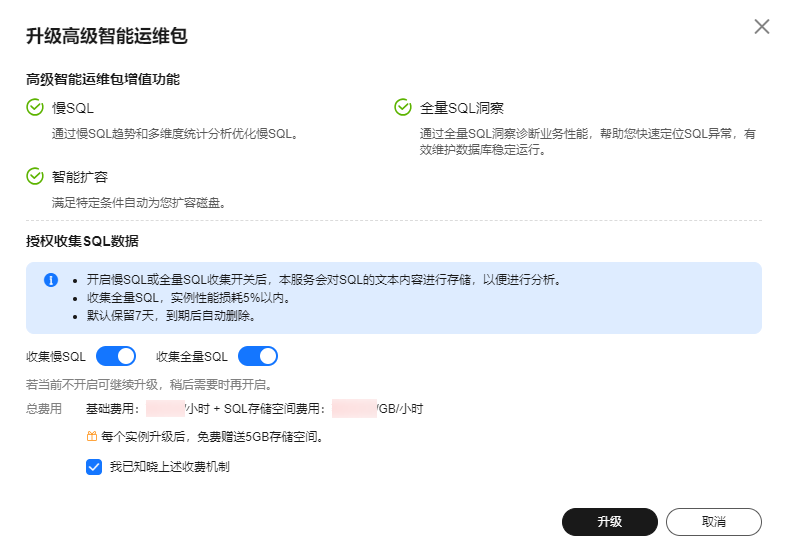Click the 授权收集SQL数据 section heading

82,241
